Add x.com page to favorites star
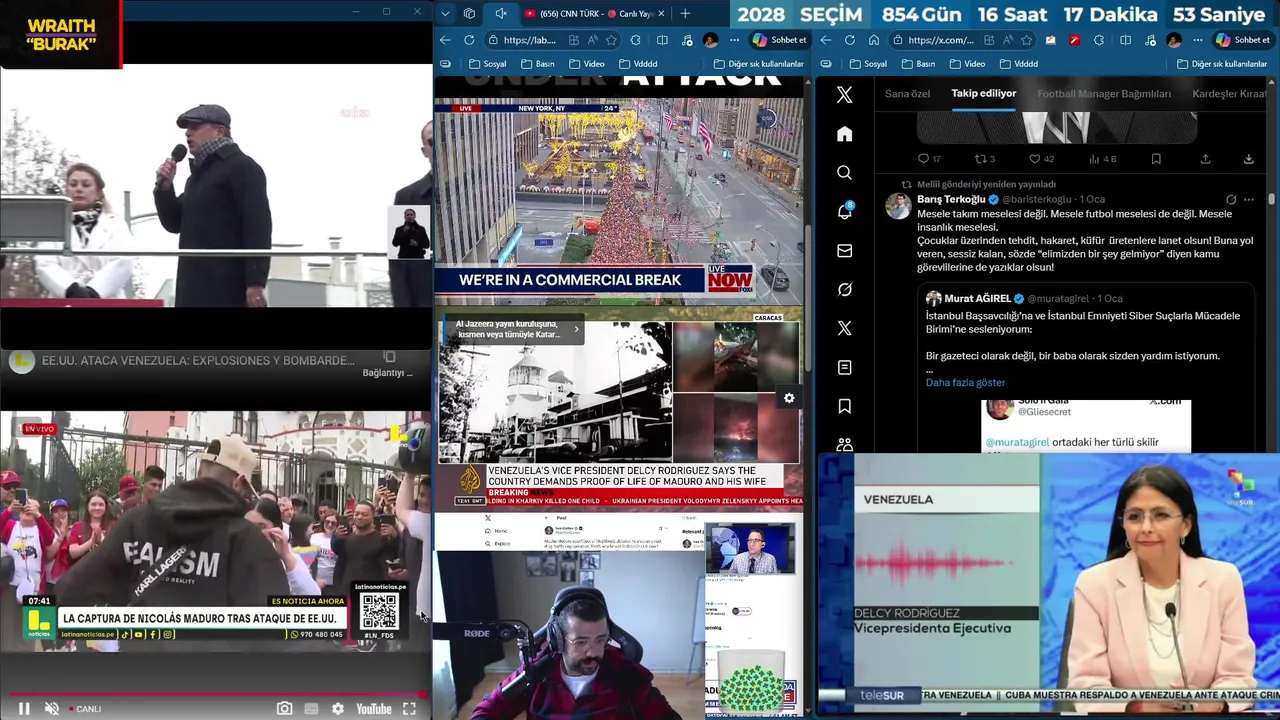Image resolution: width=1280 pixels, height=720 pixels. (1028, 40)
